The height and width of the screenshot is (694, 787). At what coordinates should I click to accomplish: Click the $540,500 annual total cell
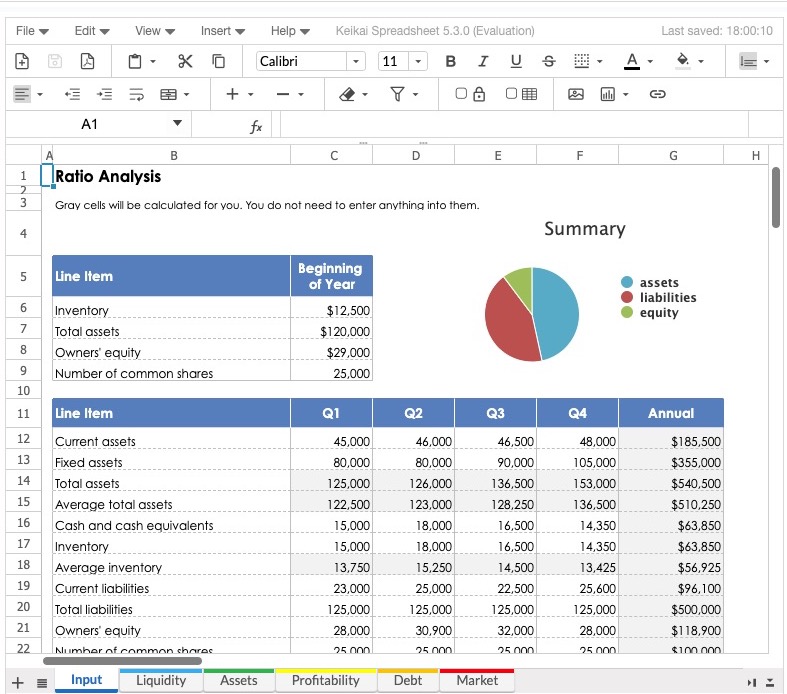pyautogui.click(x=671, y=483)
